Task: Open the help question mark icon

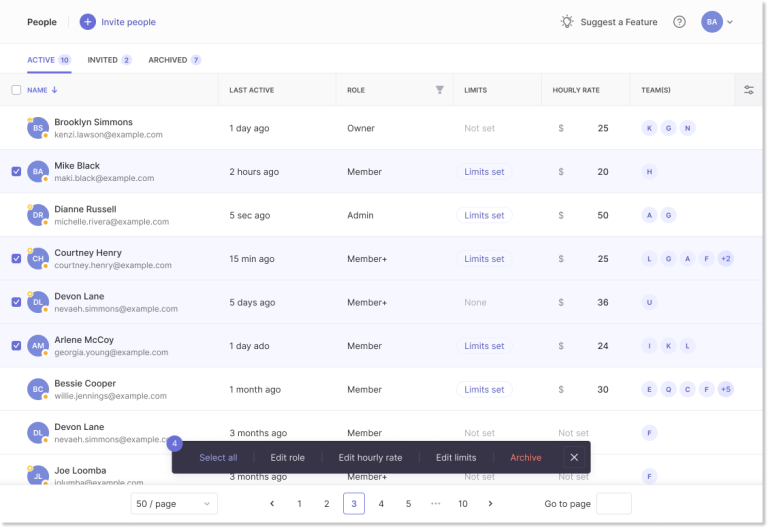Action: click(x=680, y=22)
